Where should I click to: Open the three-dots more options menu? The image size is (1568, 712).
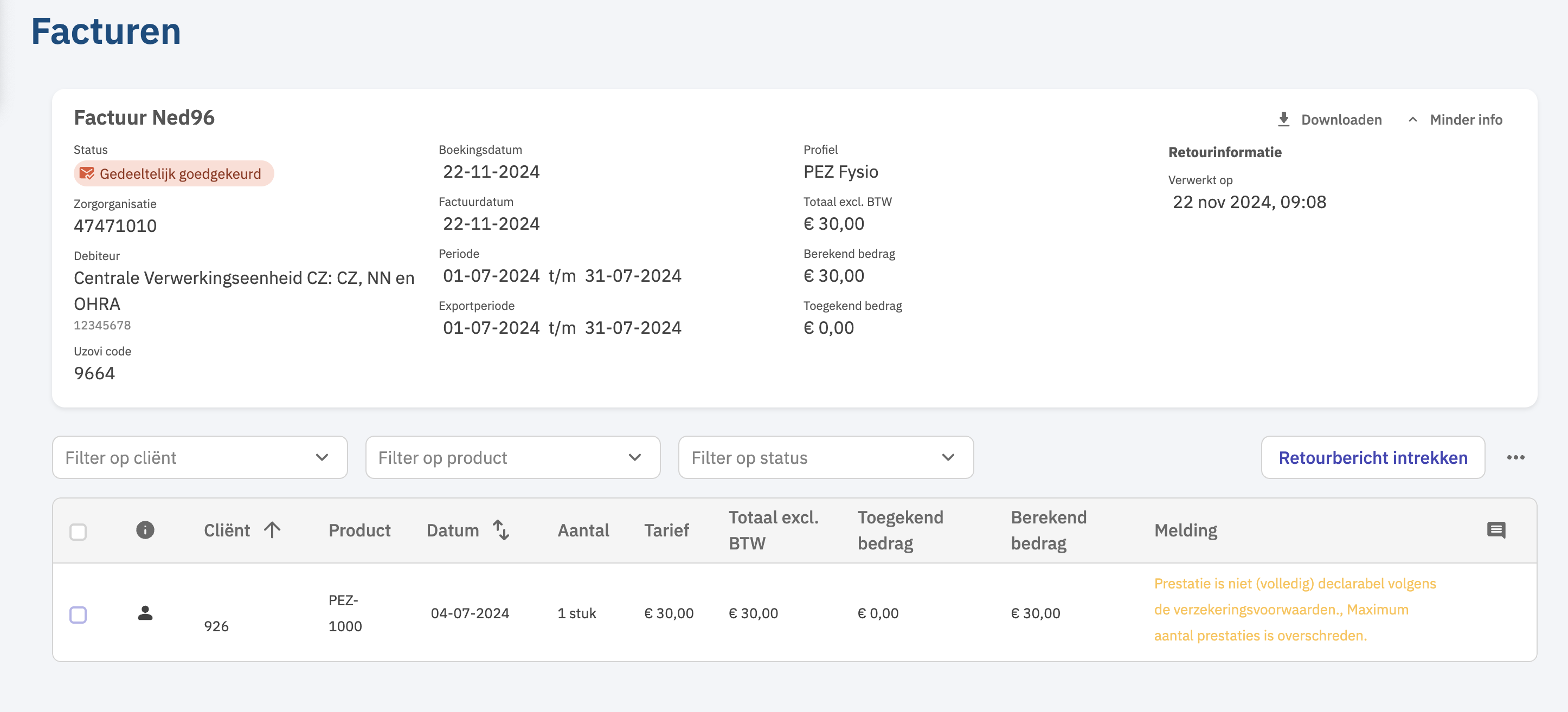[x=1515, y=458]
